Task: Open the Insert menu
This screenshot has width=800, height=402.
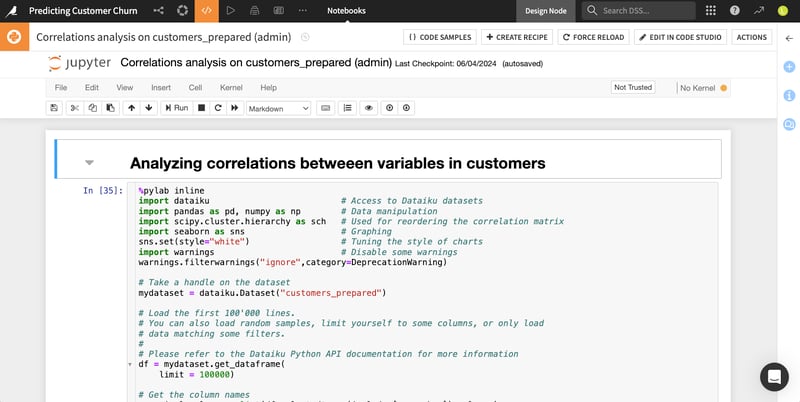Action: click(161, 88)
